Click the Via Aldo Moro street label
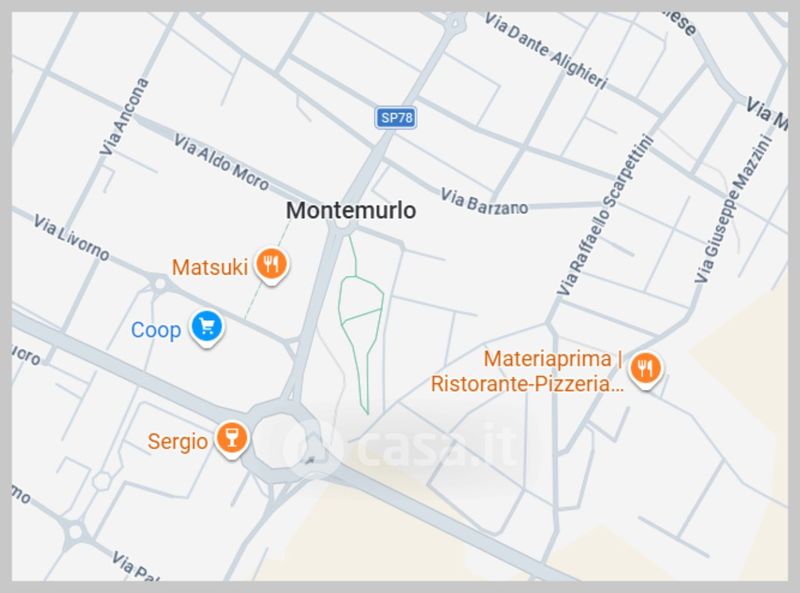 pos(221,162)
